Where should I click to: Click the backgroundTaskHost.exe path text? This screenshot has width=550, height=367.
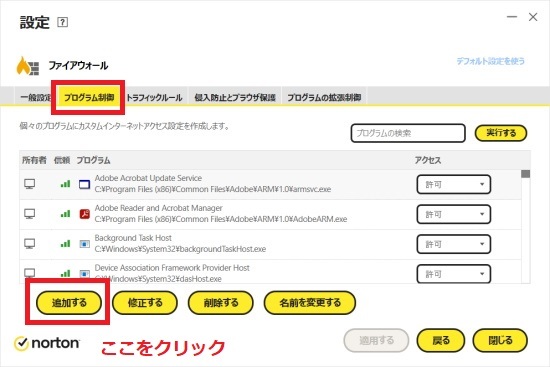[x=180, y=249]
